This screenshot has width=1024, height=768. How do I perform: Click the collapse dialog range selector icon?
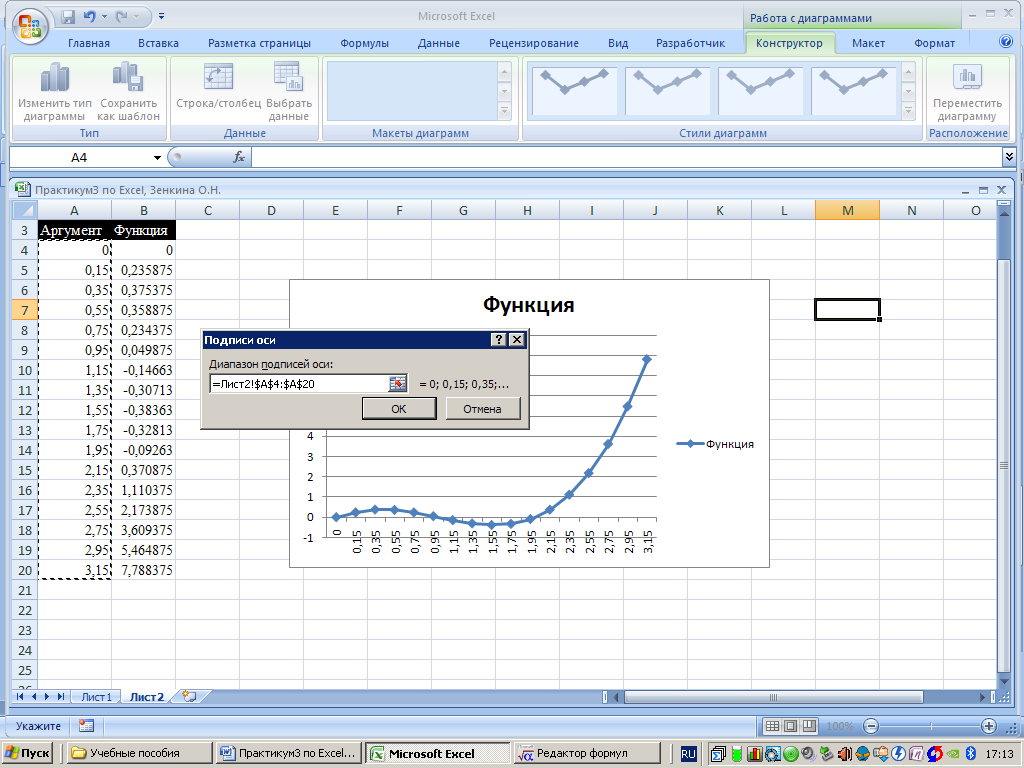pyautogui.click(x=397, y=384)
